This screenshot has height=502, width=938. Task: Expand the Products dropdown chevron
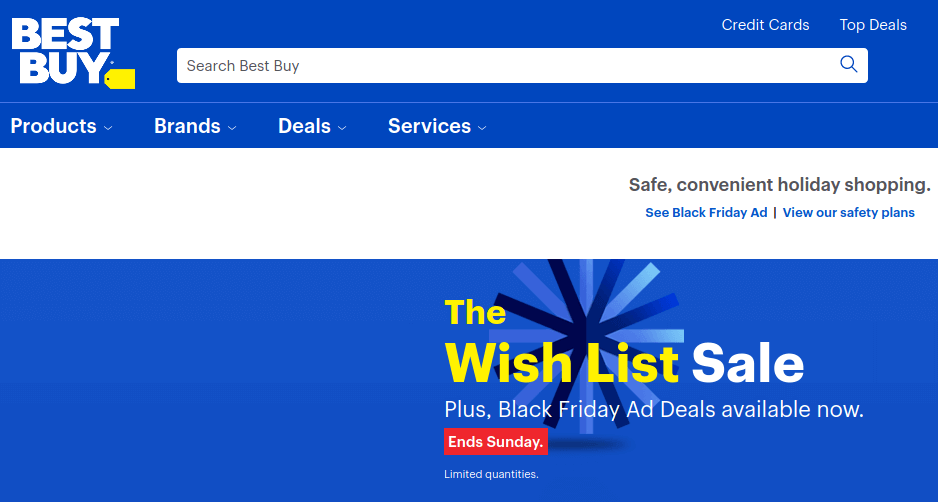pos(108,127)
